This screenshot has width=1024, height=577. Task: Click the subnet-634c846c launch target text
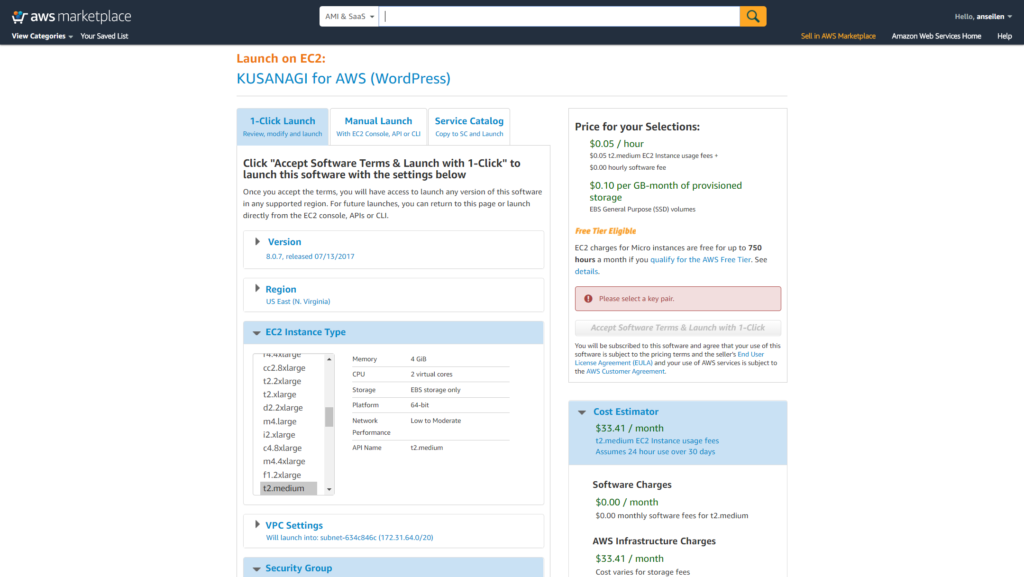click(x=349, y=538)
